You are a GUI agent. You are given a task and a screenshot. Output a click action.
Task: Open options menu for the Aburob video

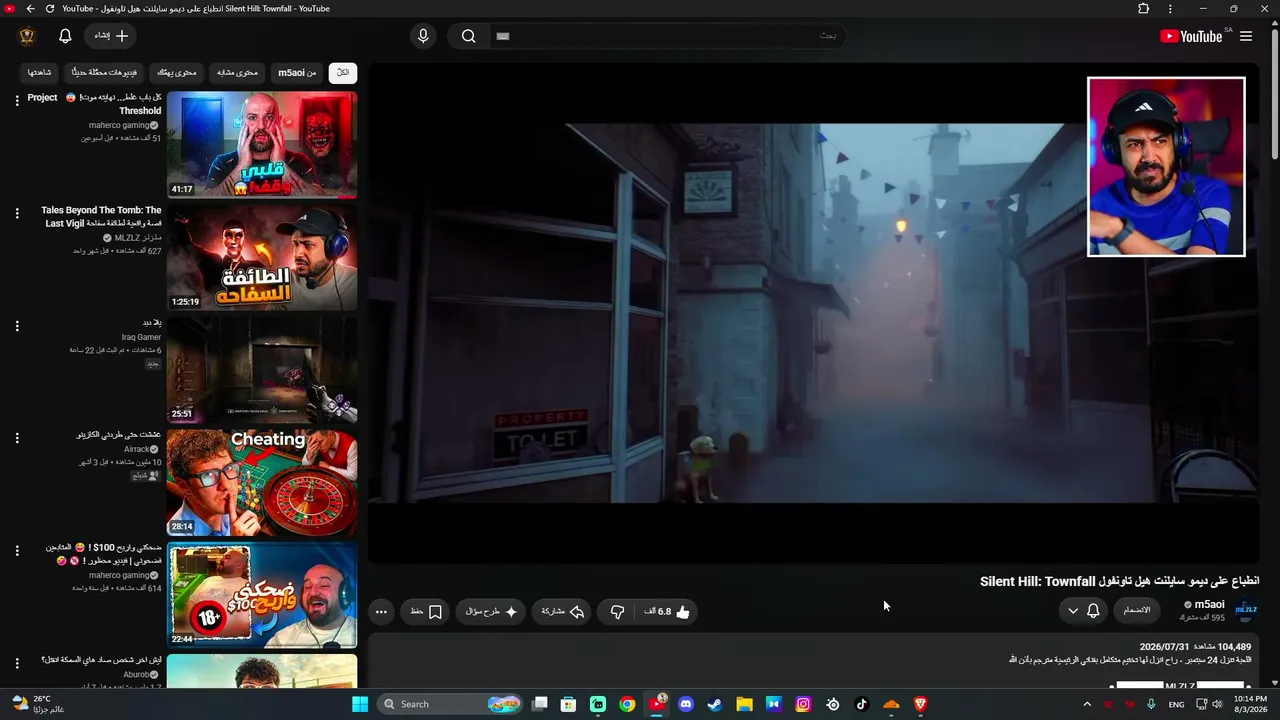tap(17, 663)
